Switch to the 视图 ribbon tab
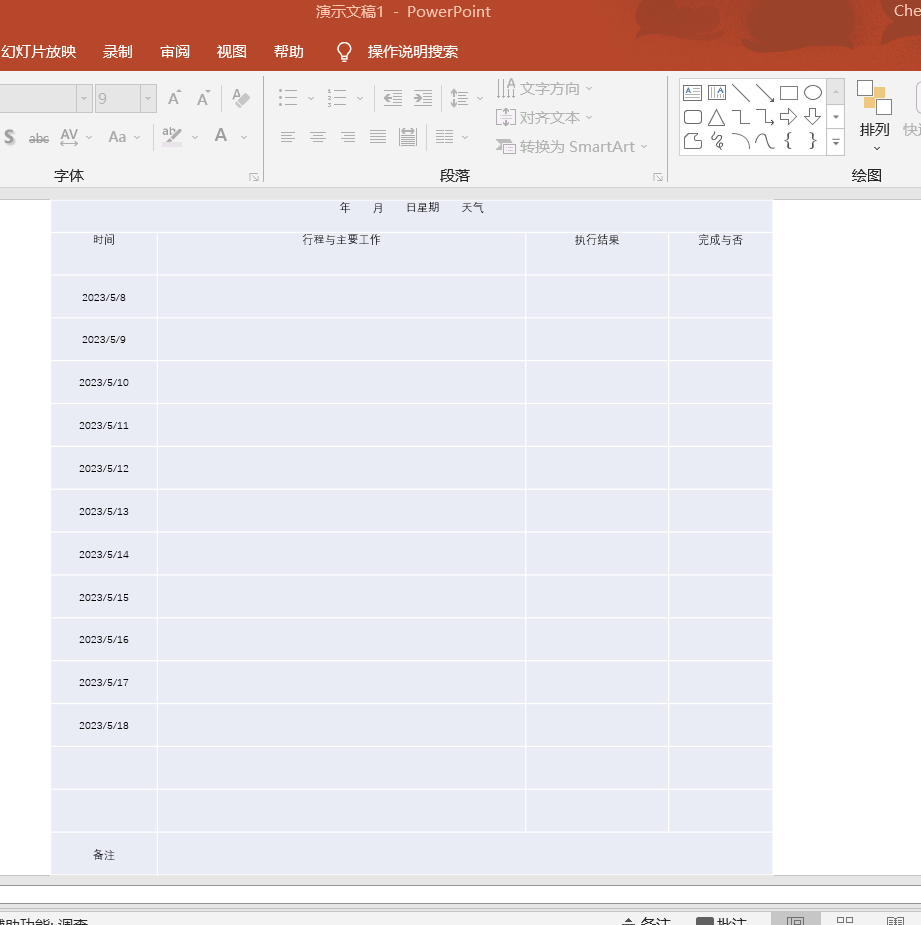The height and width of the screenshot is (925, 921). pos(231,51)
